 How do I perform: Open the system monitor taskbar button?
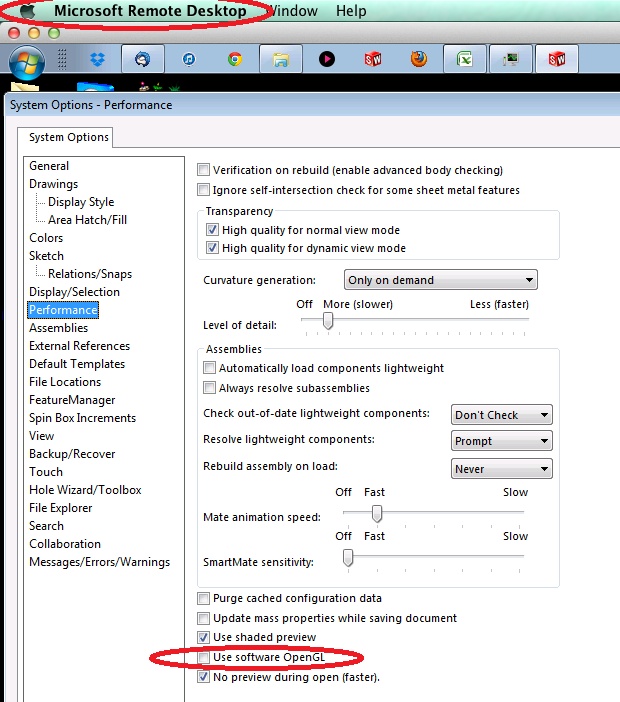(x=510, y=59)
